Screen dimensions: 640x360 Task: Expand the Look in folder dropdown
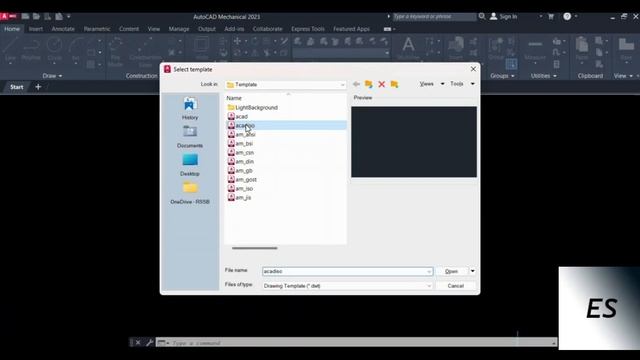342,84
